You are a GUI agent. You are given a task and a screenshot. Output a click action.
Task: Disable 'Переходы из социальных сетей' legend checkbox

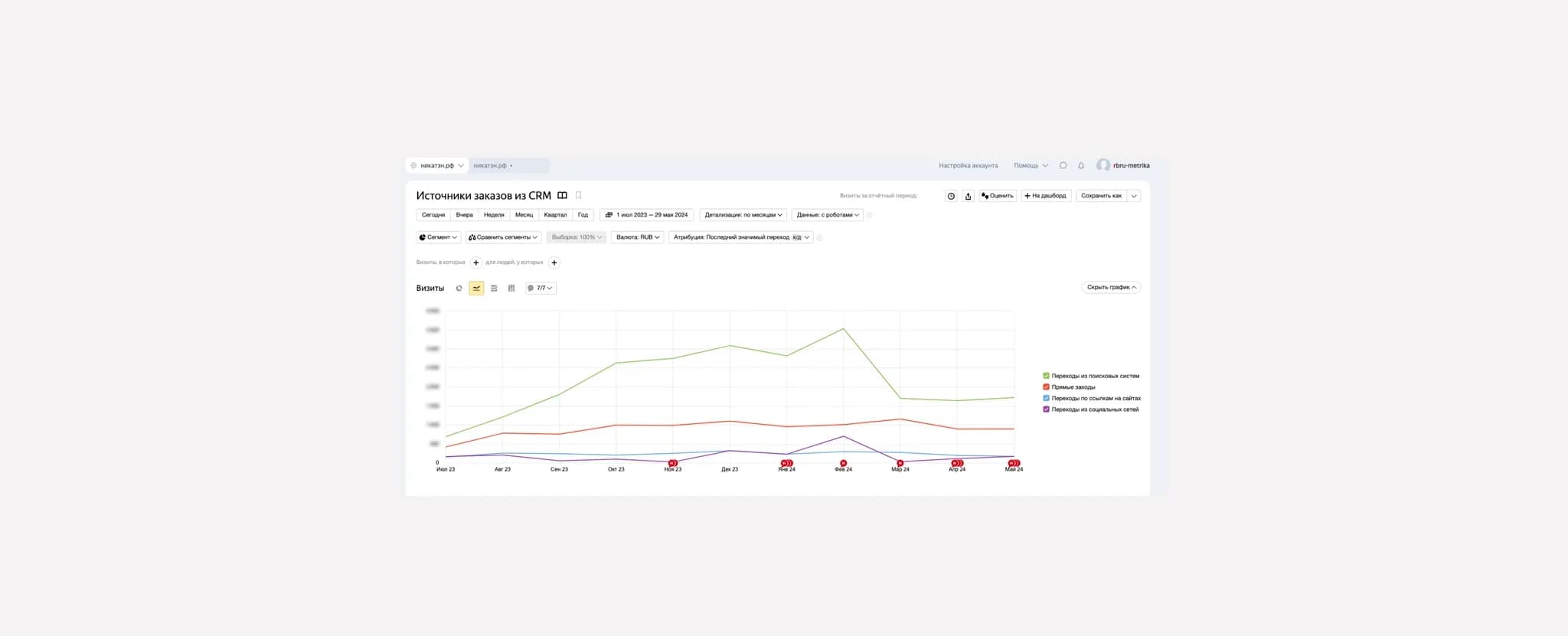click(x=1046, y=409)
